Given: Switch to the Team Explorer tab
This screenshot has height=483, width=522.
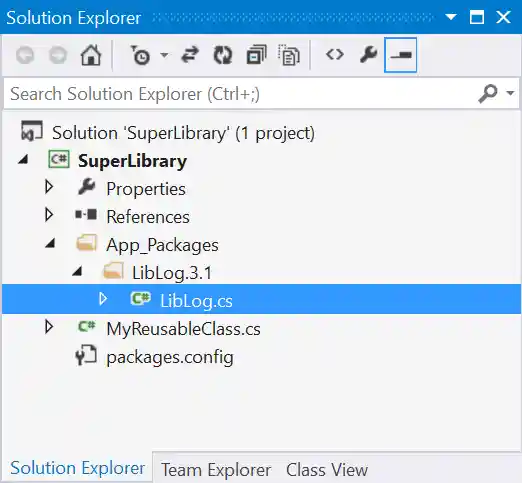Looking at the screenshot, I should 216,470.
